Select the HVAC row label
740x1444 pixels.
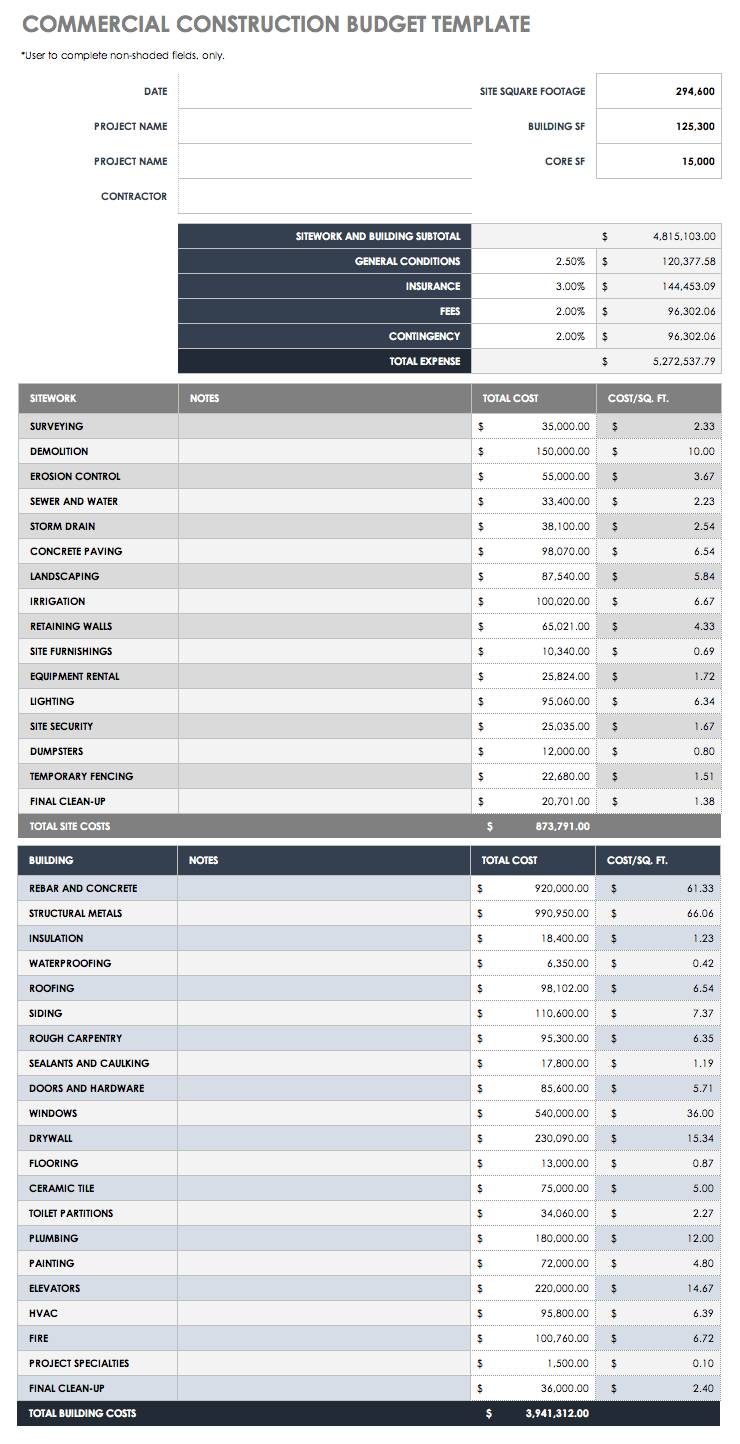(45, 1313)
